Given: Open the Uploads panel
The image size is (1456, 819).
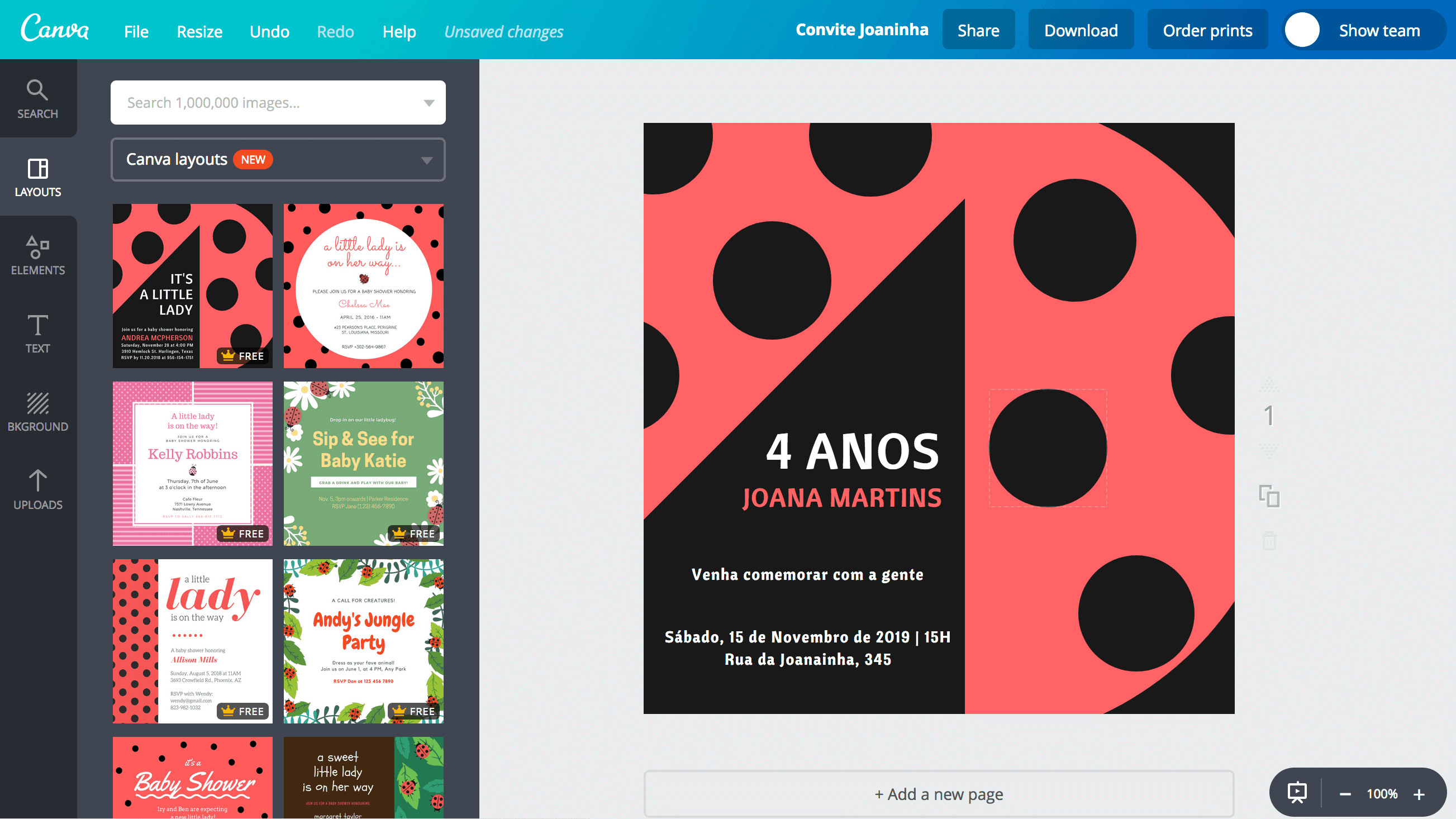Looking at the screenshot, I should point(38,489).
